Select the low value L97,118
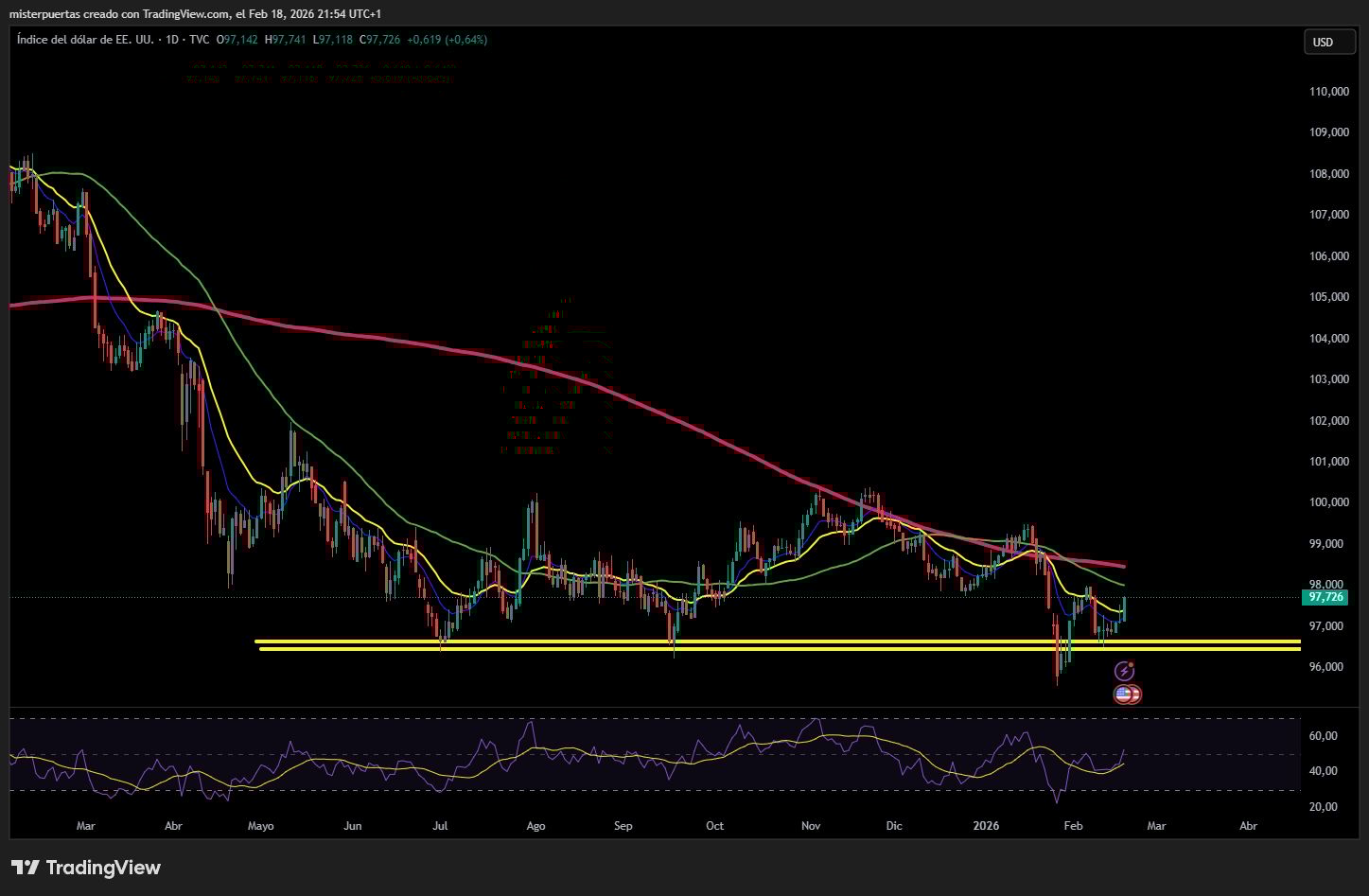The height and width of the screenshot is (896, 1369). pos(332,40)
